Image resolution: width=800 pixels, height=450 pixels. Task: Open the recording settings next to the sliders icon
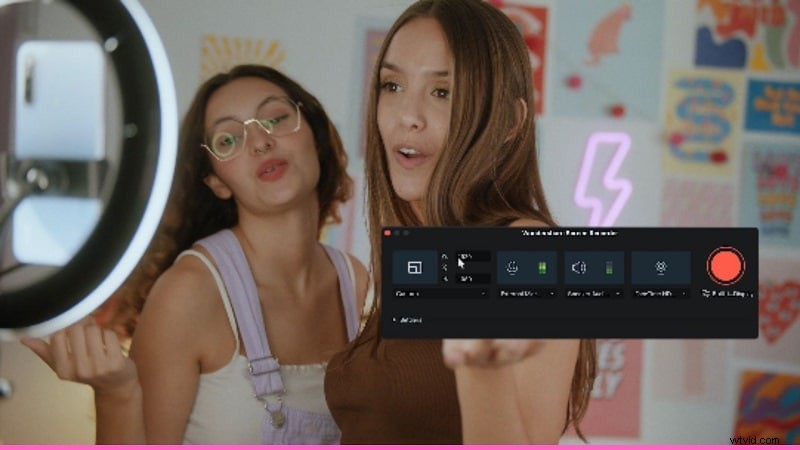727,294
